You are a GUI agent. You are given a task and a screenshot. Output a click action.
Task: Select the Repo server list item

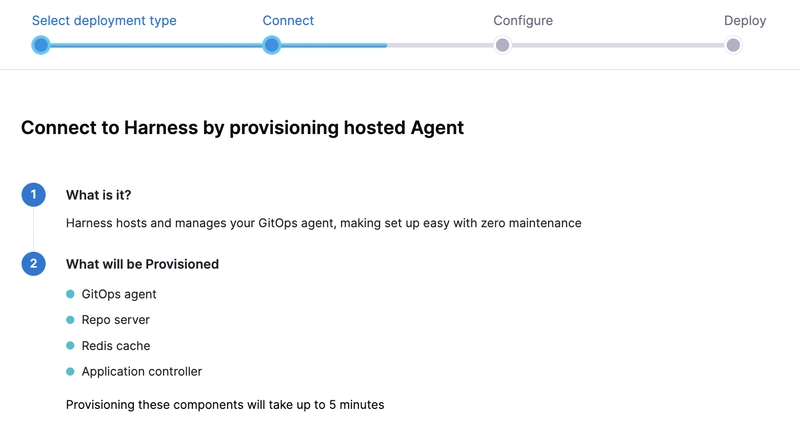click(x=116, y=320)
